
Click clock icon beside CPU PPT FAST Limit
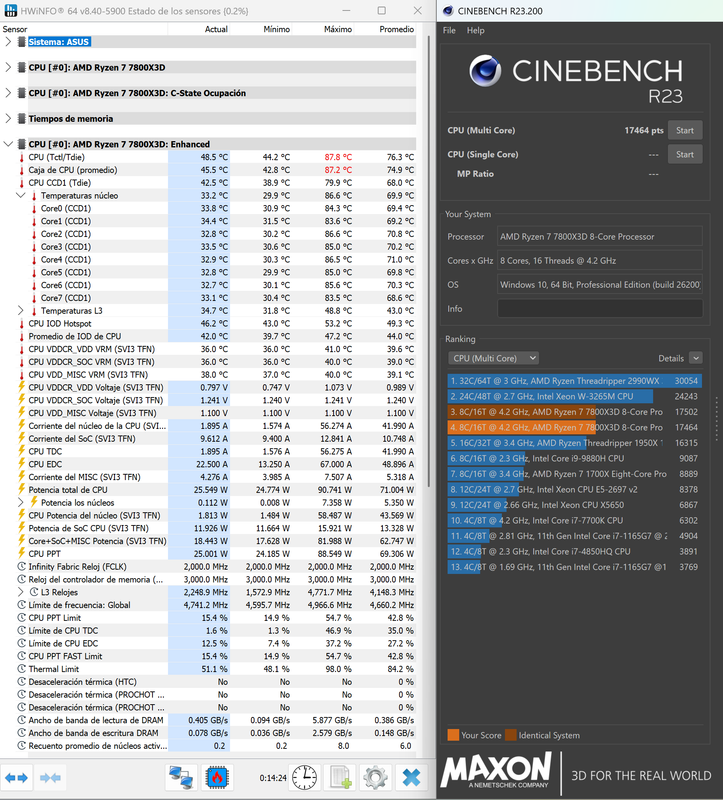[x=21, y=656]
